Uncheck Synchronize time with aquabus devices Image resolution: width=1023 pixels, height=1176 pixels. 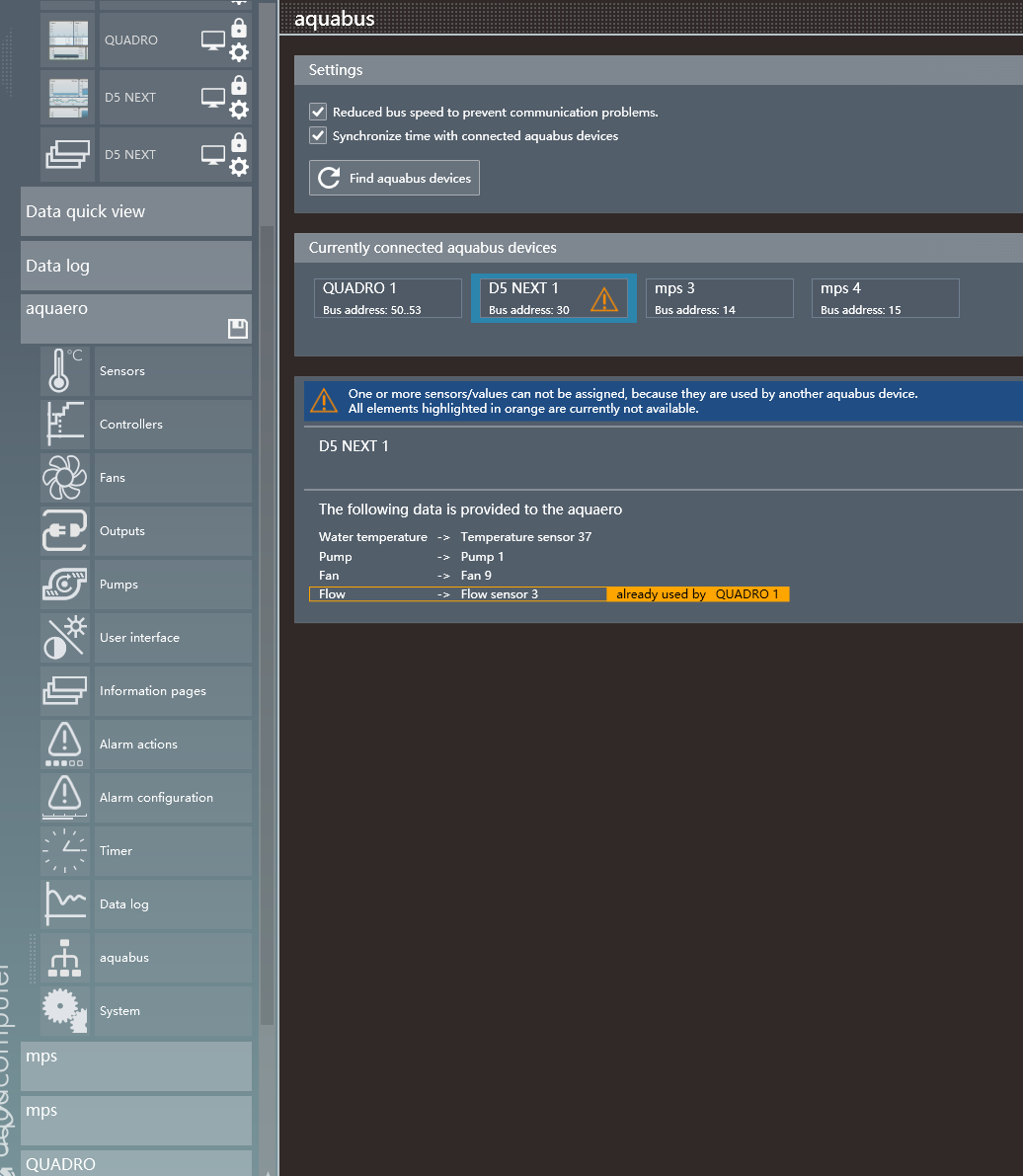click(318, 135)
